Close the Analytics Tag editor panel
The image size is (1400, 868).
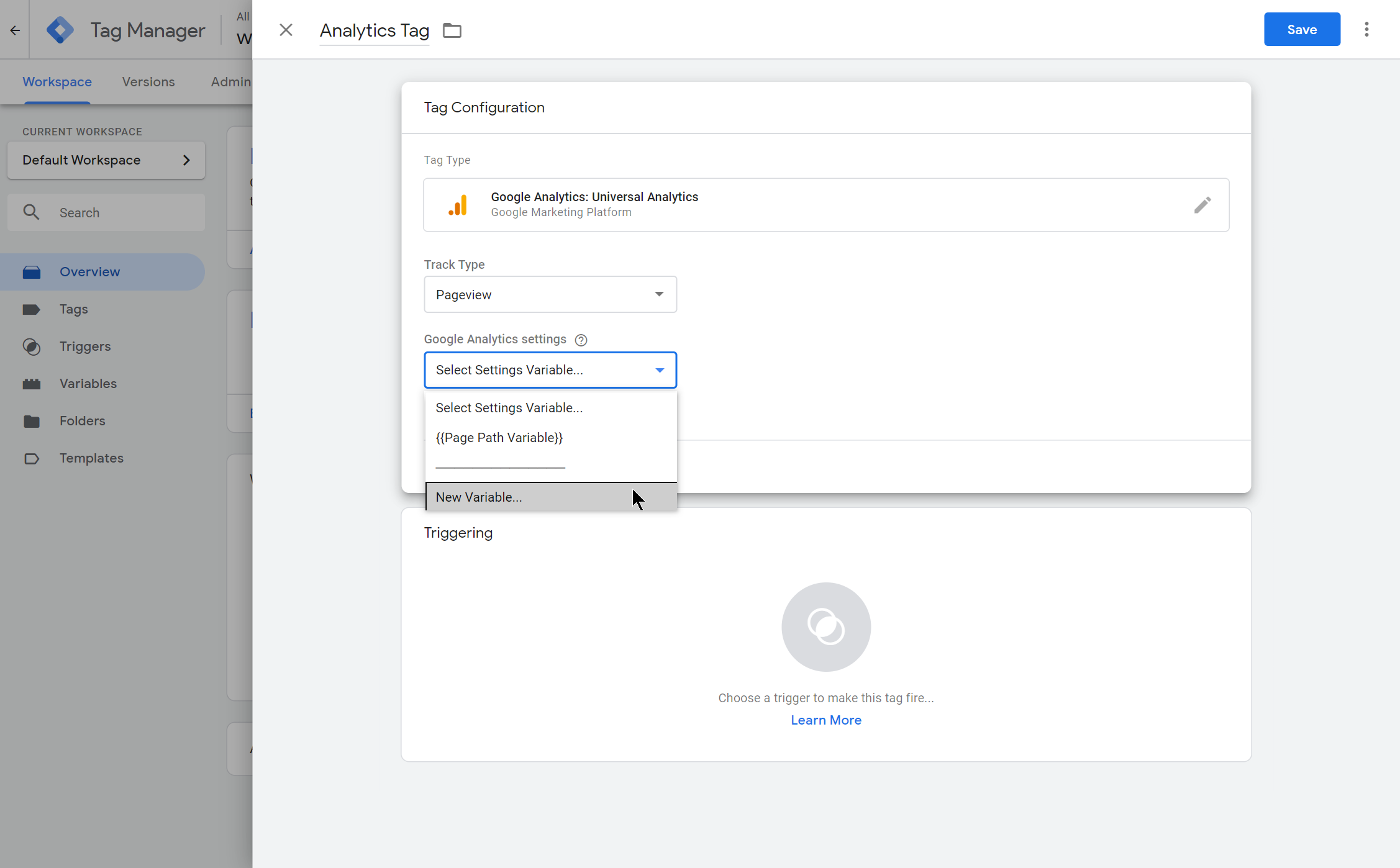286,30
